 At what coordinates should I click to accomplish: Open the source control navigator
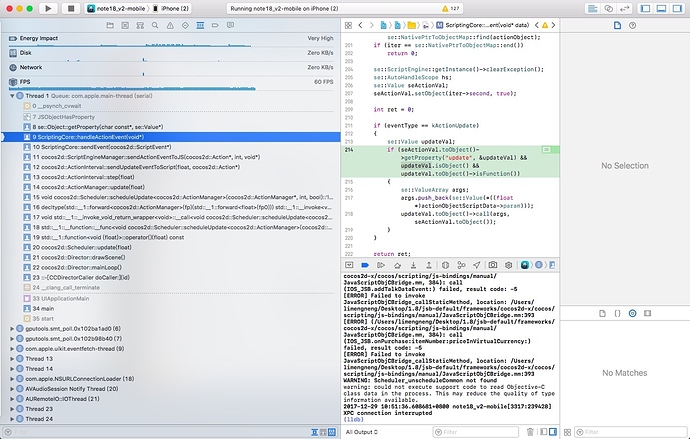[x=125, y=26]
